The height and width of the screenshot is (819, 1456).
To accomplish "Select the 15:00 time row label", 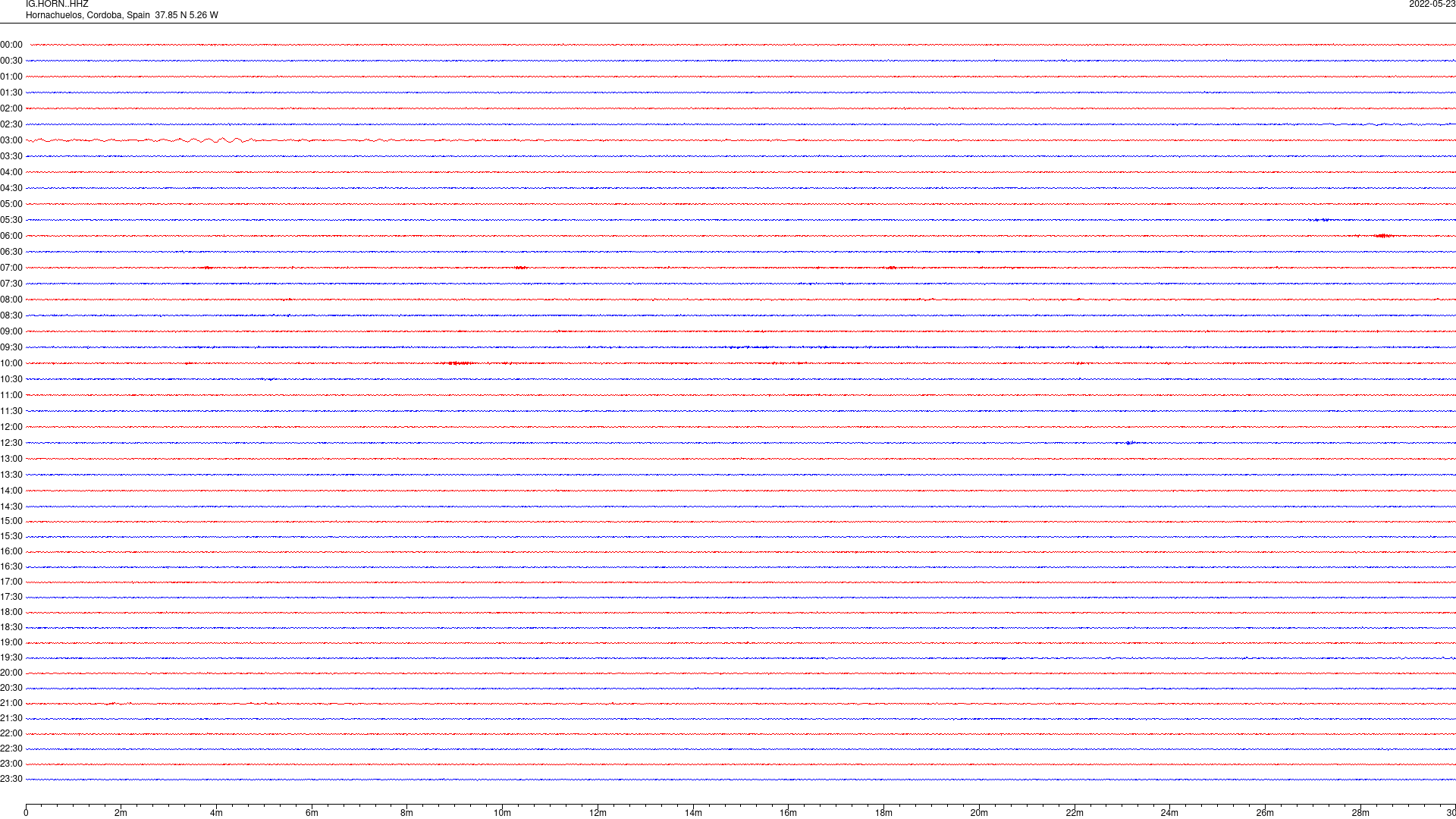I will coord(11,521).
